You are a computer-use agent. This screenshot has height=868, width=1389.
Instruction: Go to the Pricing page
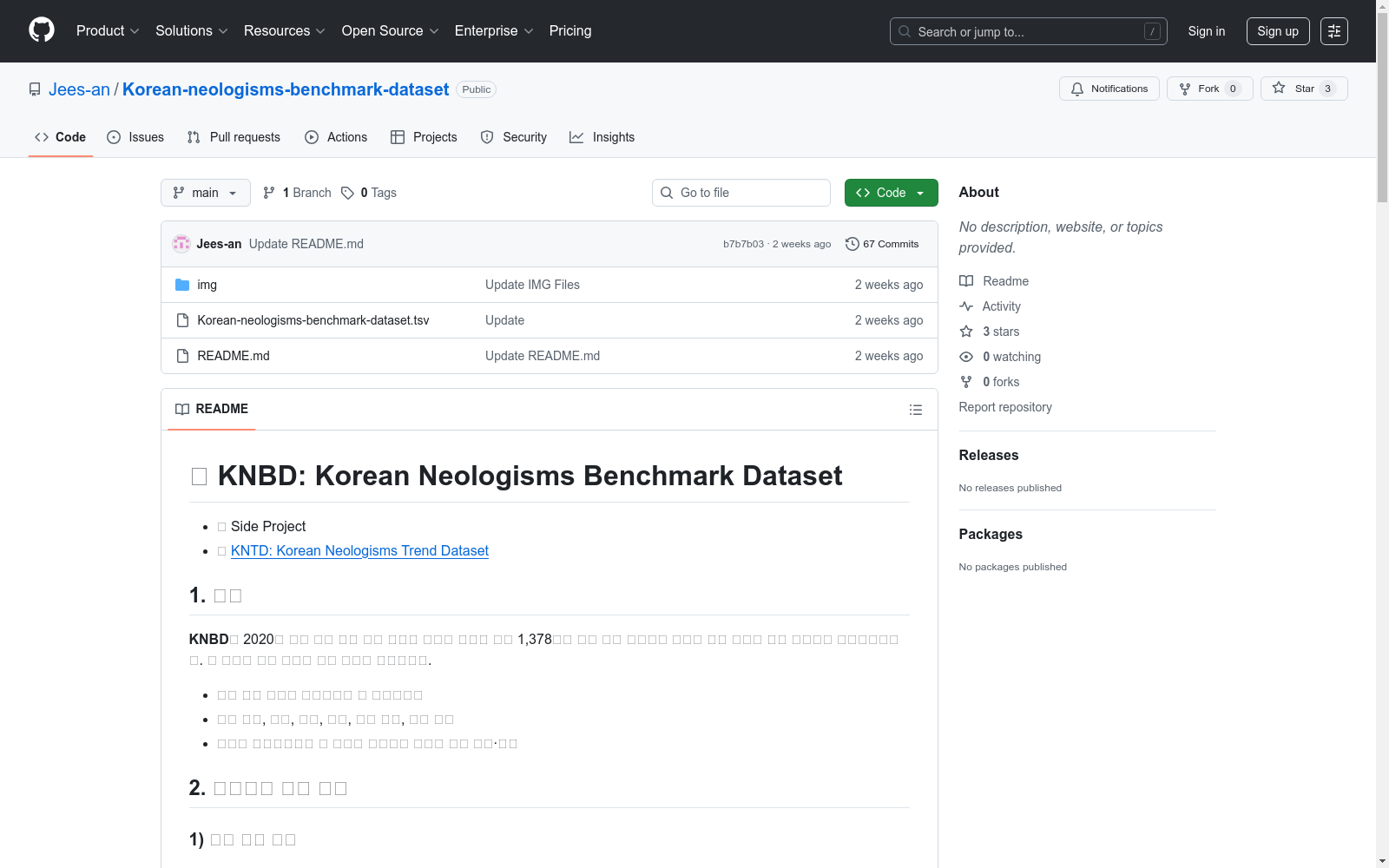[x=570, y=31]
